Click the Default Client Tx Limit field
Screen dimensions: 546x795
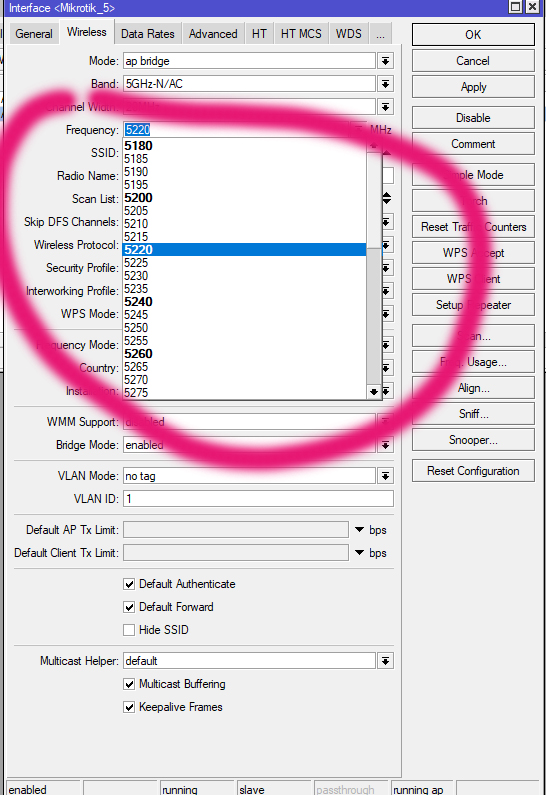236,552
